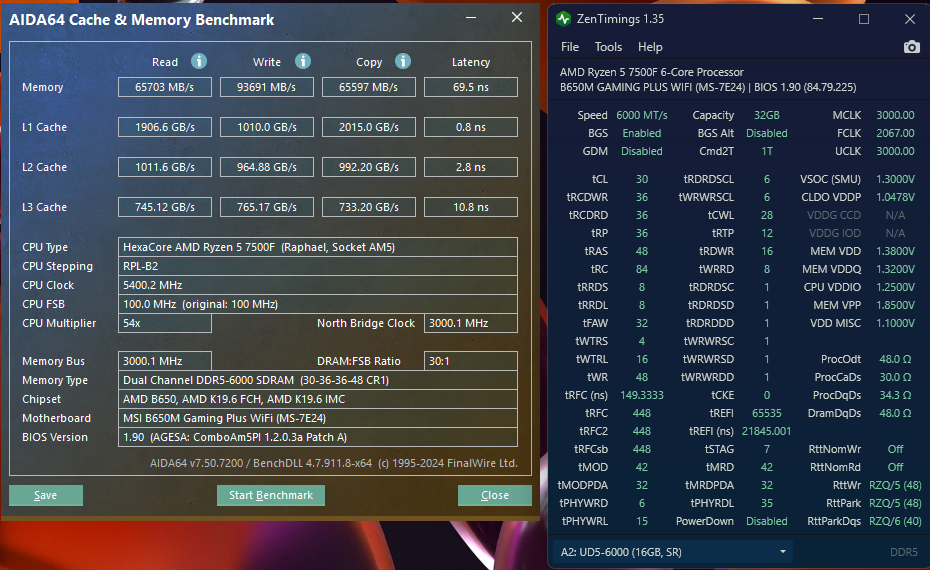
Task: Click the Motherboard MSI B650M Gaming Plus field
Action: pyautogui.click(x=318, y=418)
